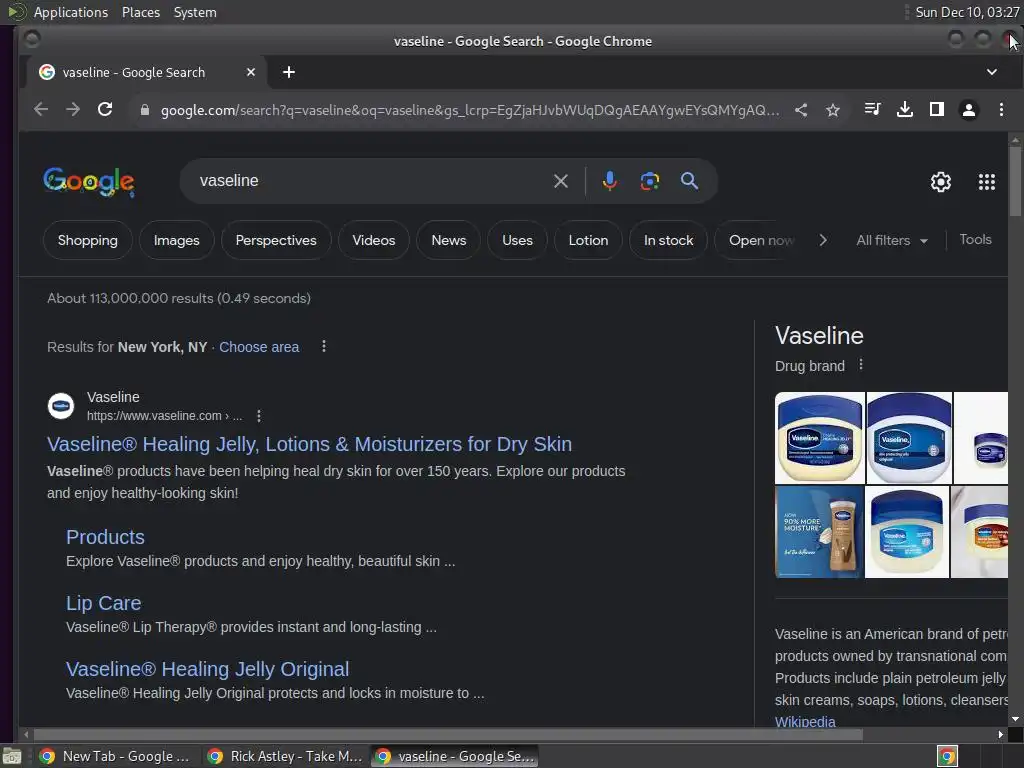This screenshot has width=1024, height=768.
Task: Open Vaseline Healing Jelly, Lotions result
Action: point(310,444)
